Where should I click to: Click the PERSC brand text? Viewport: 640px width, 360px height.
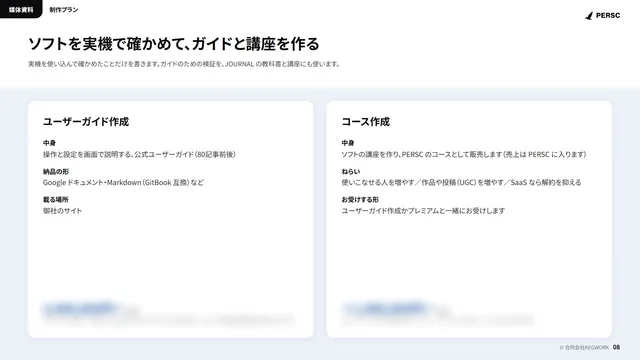[608, 16]
